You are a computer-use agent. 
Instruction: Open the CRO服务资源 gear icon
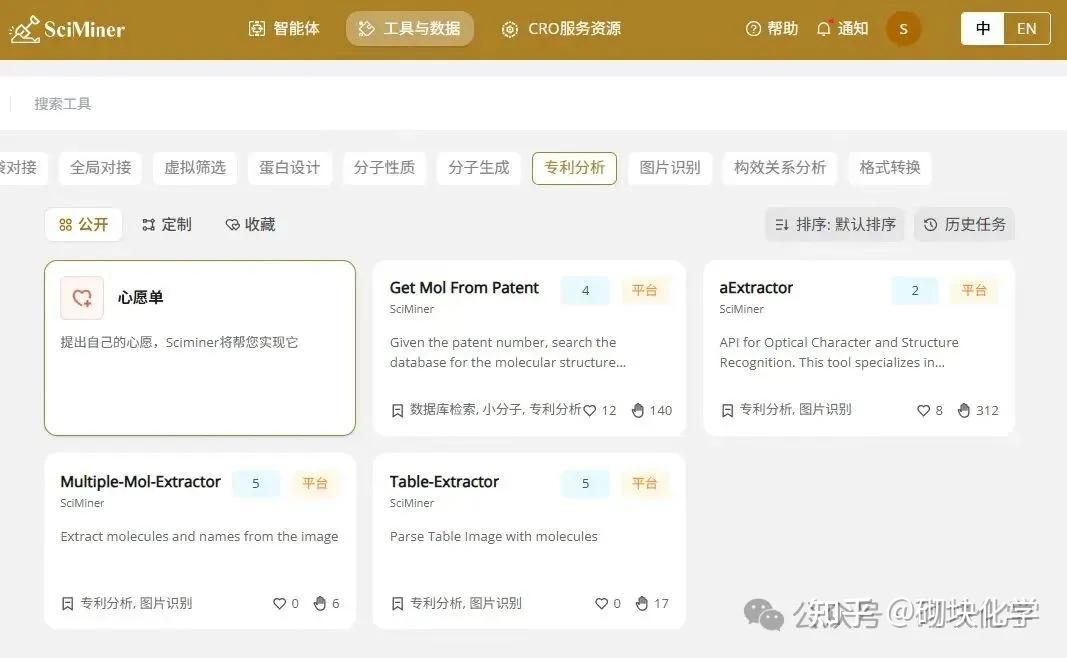(510, 28)
